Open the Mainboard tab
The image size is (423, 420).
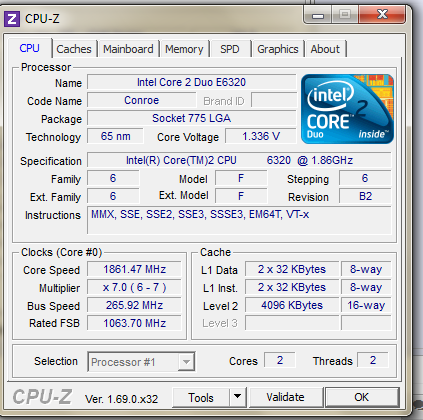click(x=128, y=49)
